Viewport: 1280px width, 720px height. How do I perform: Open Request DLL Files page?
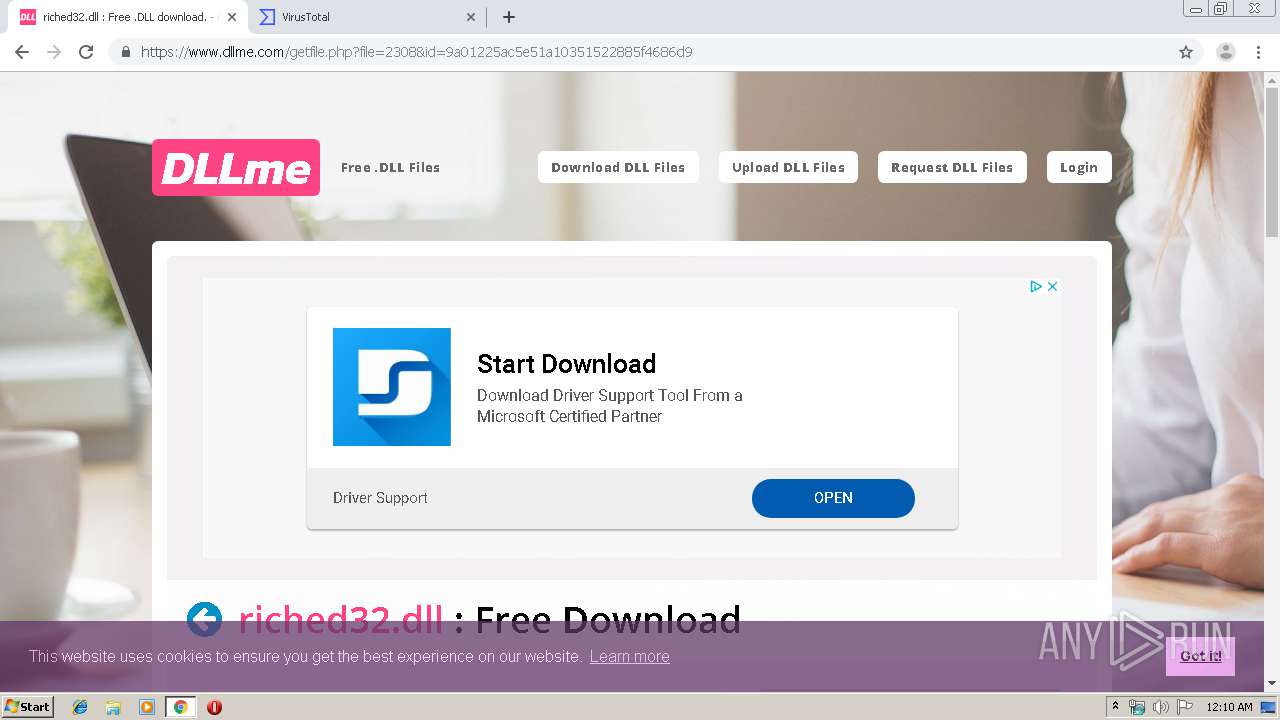[952, 167]
